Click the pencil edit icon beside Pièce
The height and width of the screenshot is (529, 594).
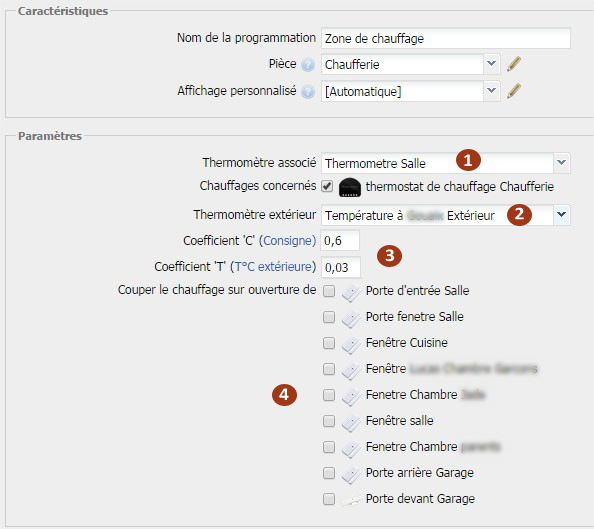(514, 64)
